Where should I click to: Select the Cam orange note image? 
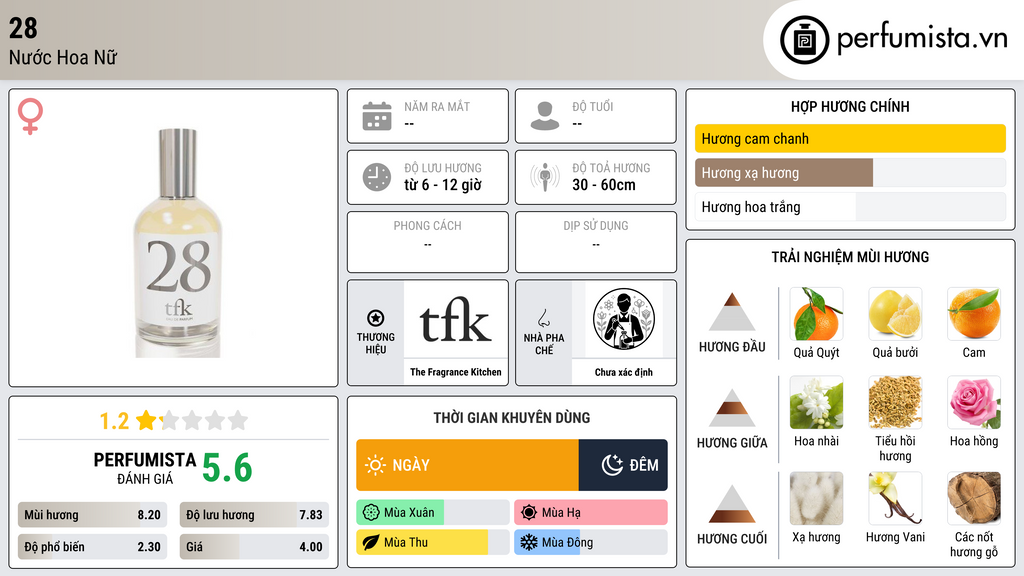click(974, 314)
